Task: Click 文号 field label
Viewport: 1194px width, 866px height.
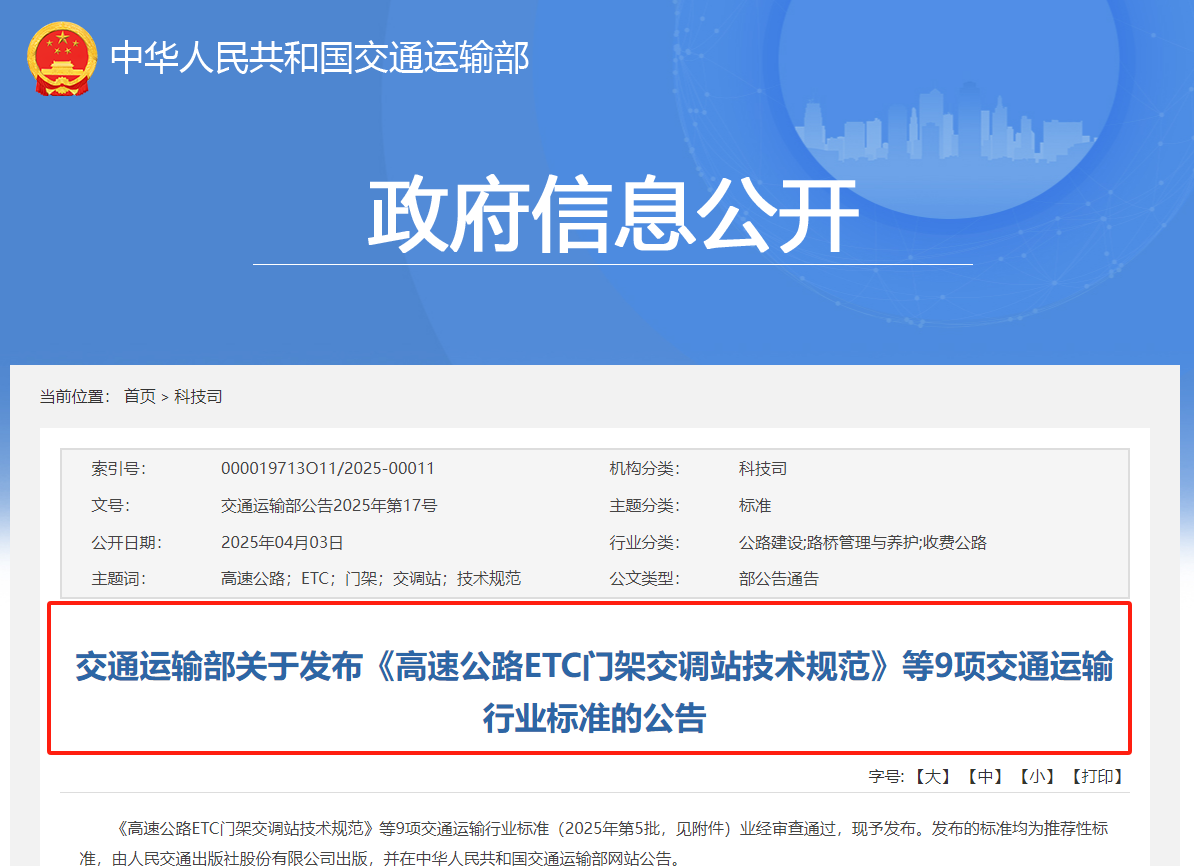Action: [x=110, y=506]
